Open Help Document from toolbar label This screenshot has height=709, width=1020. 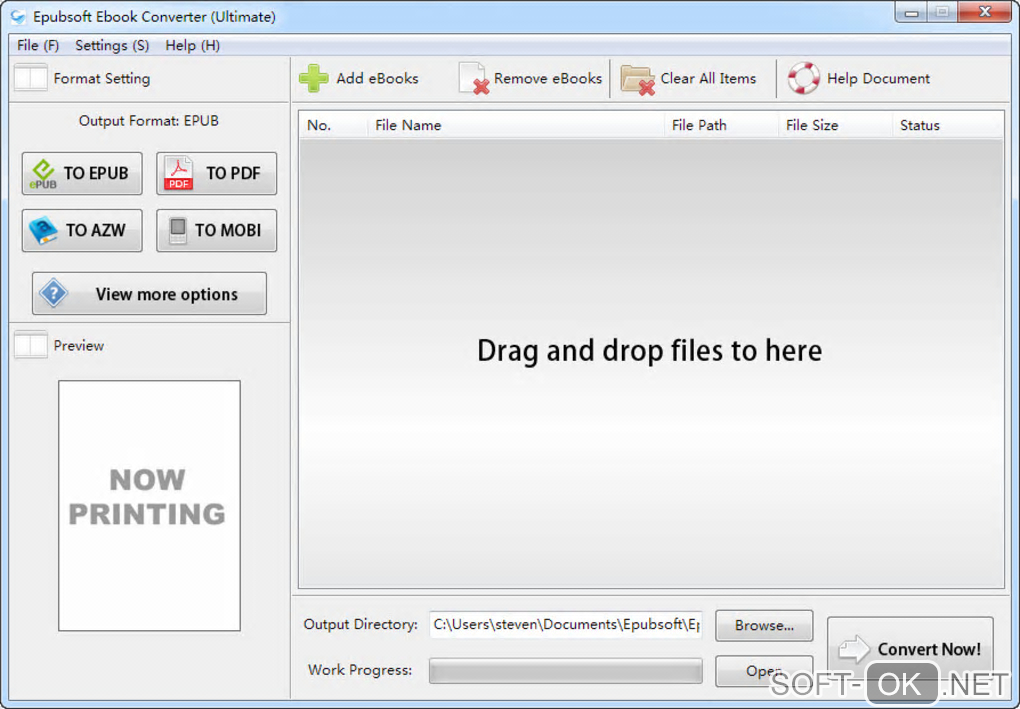pos(878,79)
